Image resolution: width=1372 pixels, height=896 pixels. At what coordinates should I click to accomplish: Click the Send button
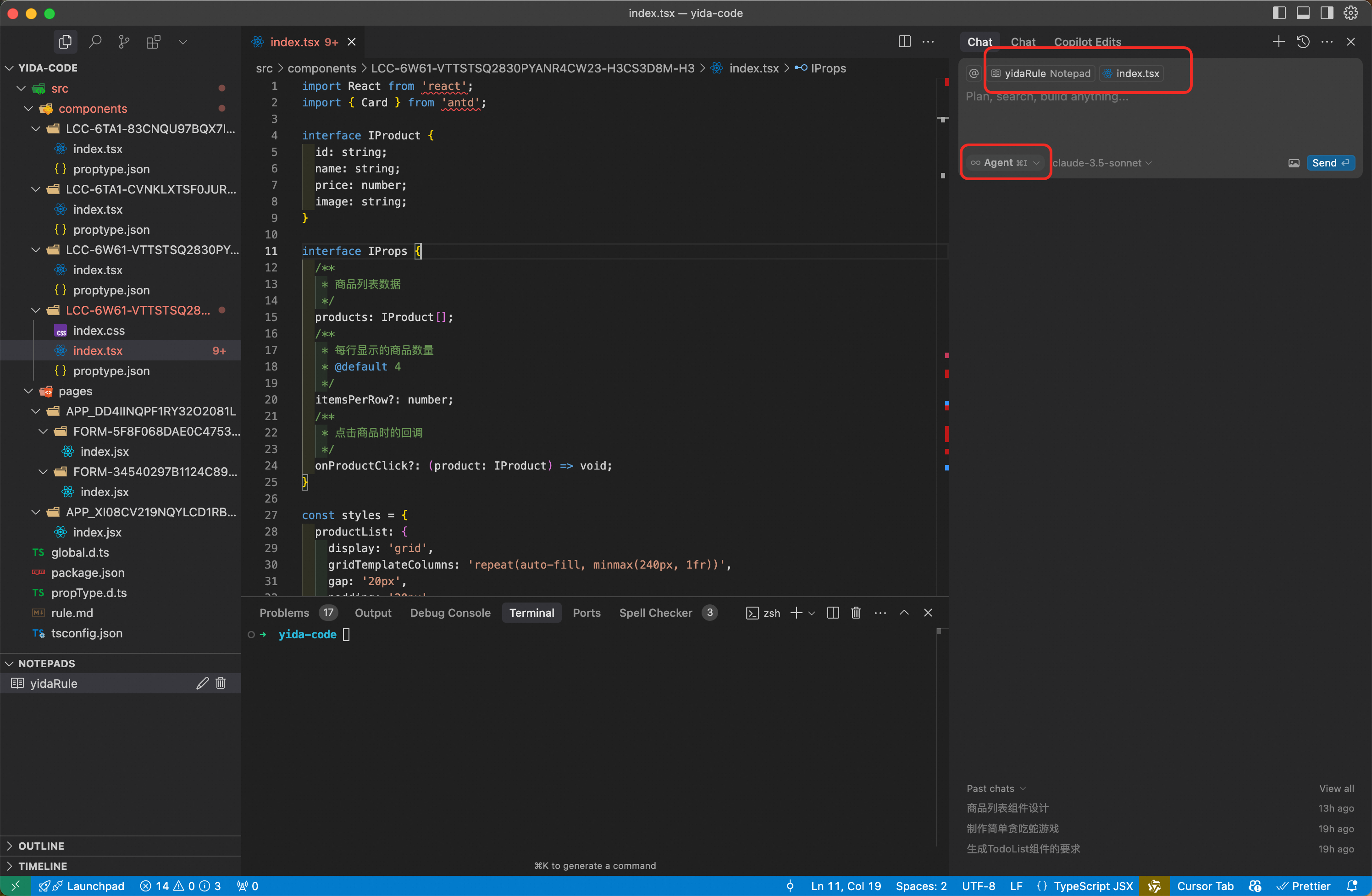pyautogui.click(x=1330, y=163)
